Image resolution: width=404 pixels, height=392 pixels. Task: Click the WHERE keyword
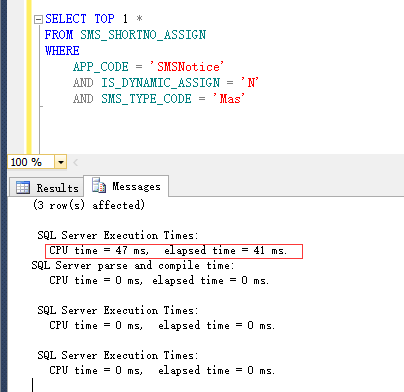point(62,51)
